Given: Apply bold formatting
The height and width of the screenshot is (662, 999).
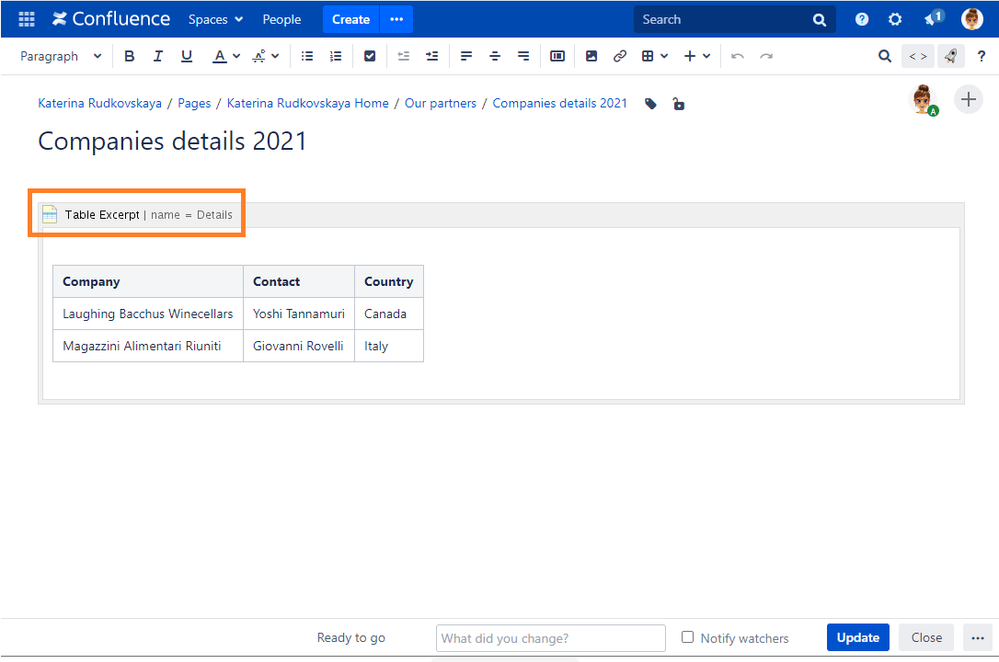Looking at the screenshot, I should click(x=129, y=56).
